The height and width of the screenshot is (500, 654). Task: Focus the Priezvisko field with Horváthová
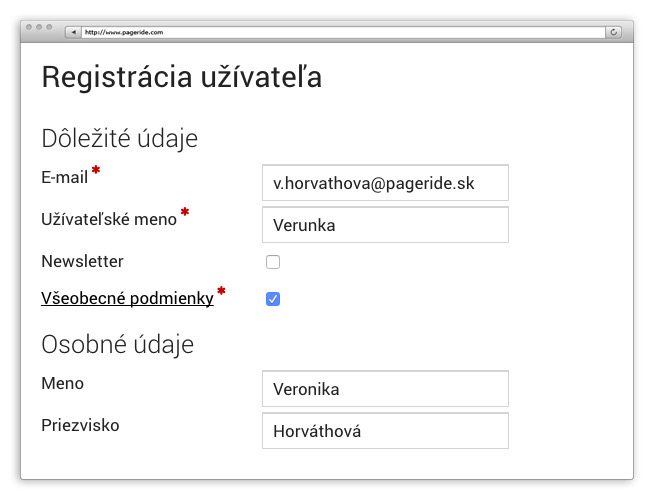pyautogui.click(x=385, y=431)
